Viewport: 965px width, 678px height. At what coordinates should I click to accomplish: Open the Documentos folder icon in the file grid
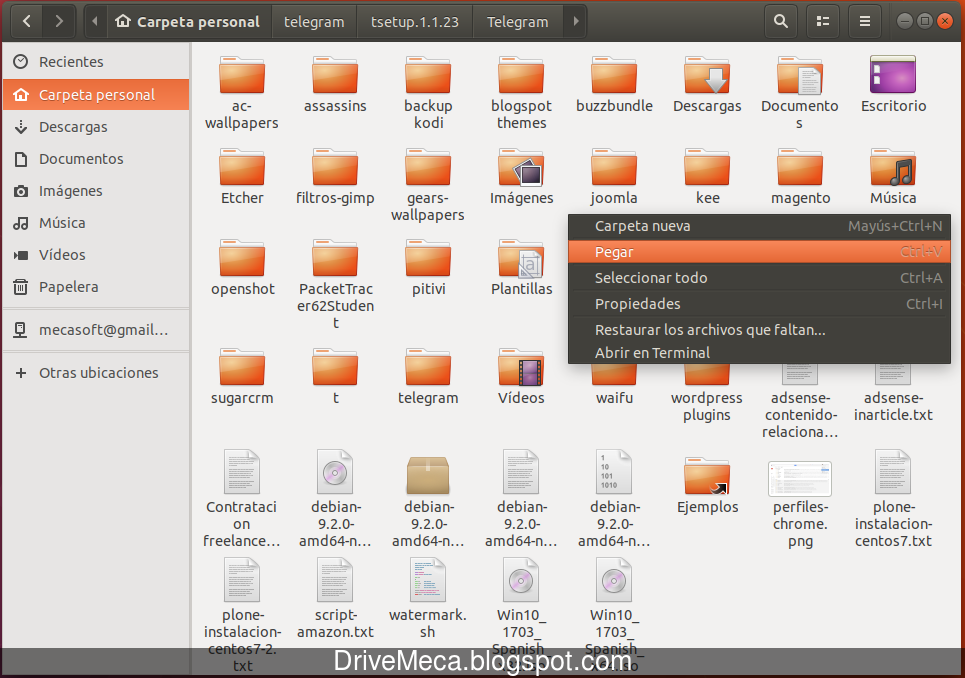(800, 76)
